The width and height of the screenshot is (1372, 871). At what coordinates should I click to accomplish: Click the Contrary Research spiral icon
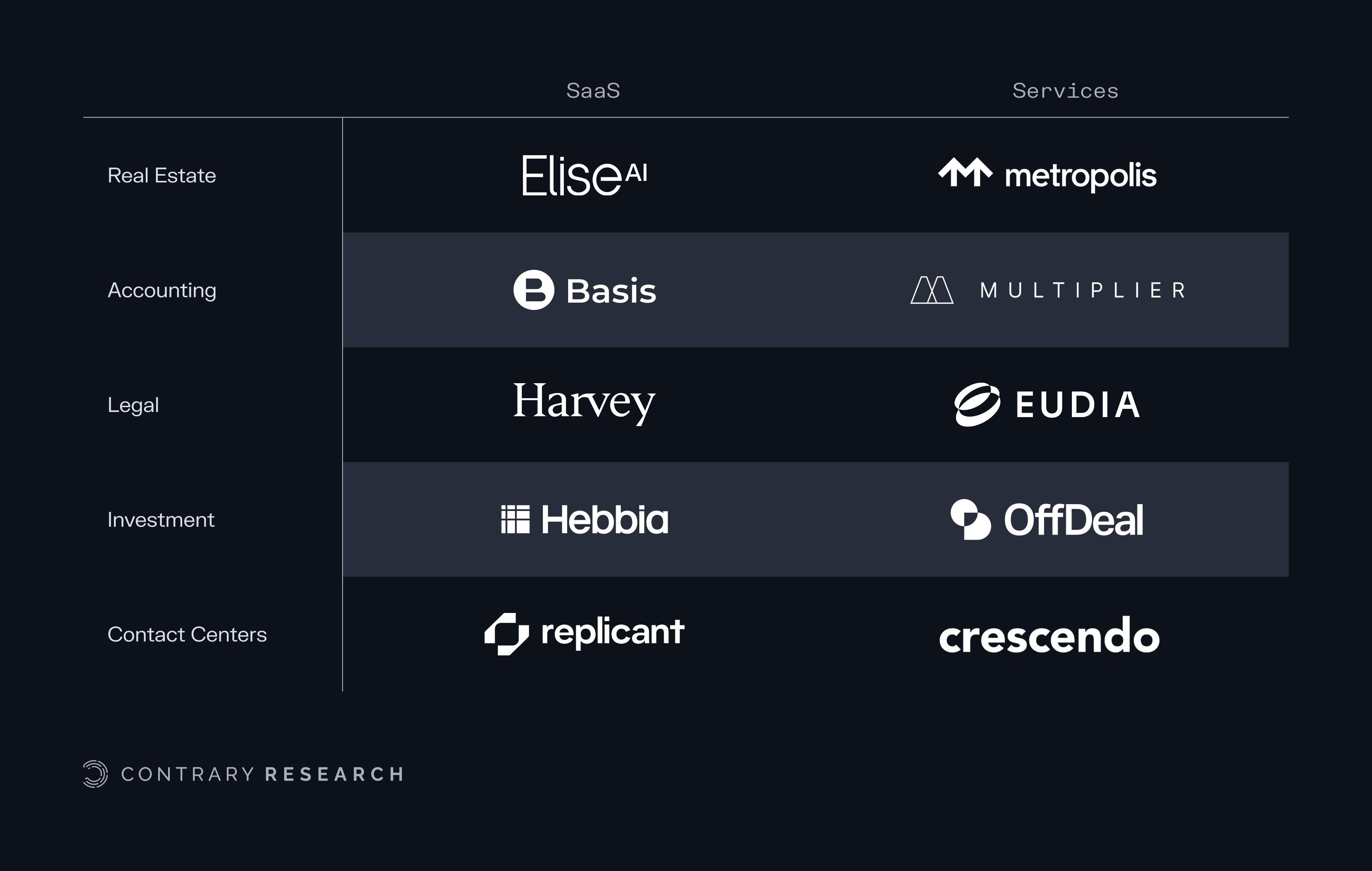point(95,774)
